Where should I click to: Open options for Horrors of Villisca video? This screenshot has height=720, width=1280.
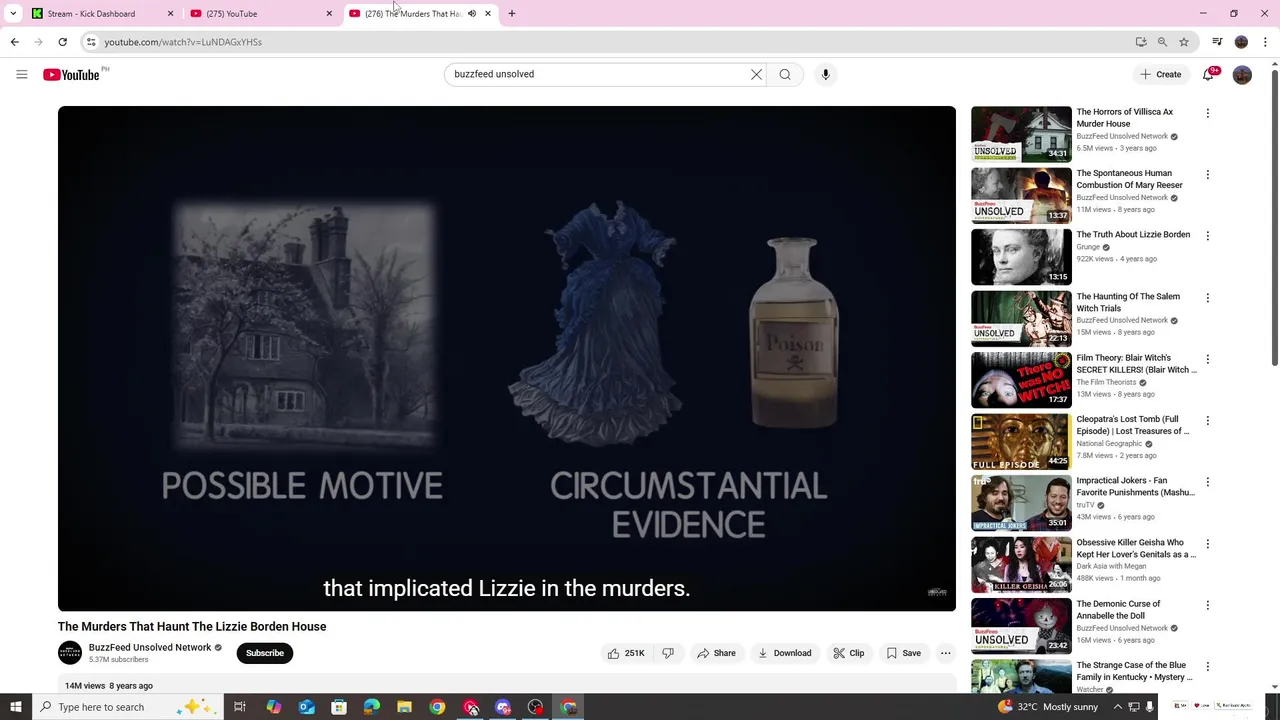(1207, 113)
